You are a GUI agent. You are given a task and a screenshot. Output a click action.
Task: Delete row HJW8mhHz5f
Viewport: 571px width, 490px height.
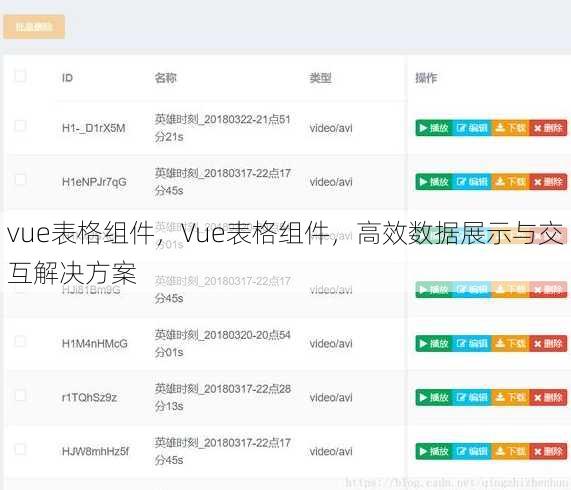click(548, 451)
